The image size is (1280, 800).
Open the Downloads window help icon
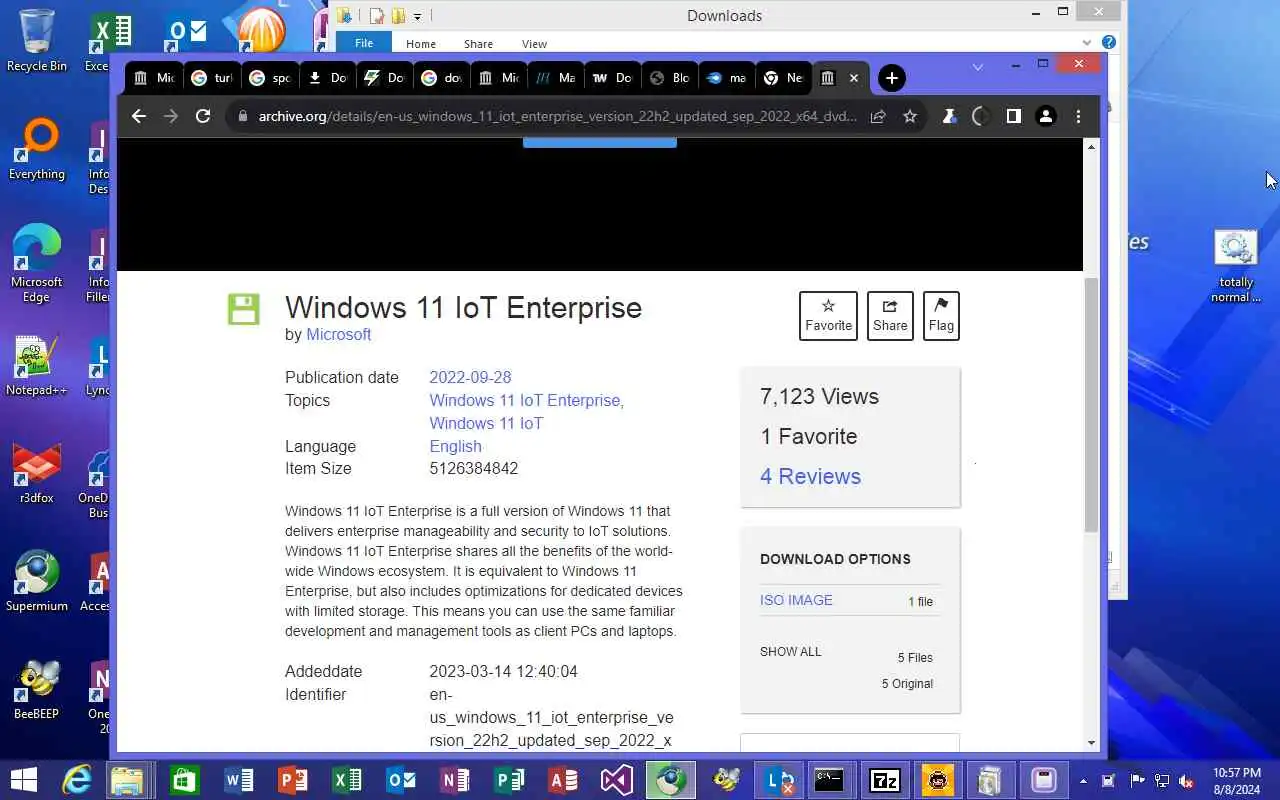[x=1108, y=43]
